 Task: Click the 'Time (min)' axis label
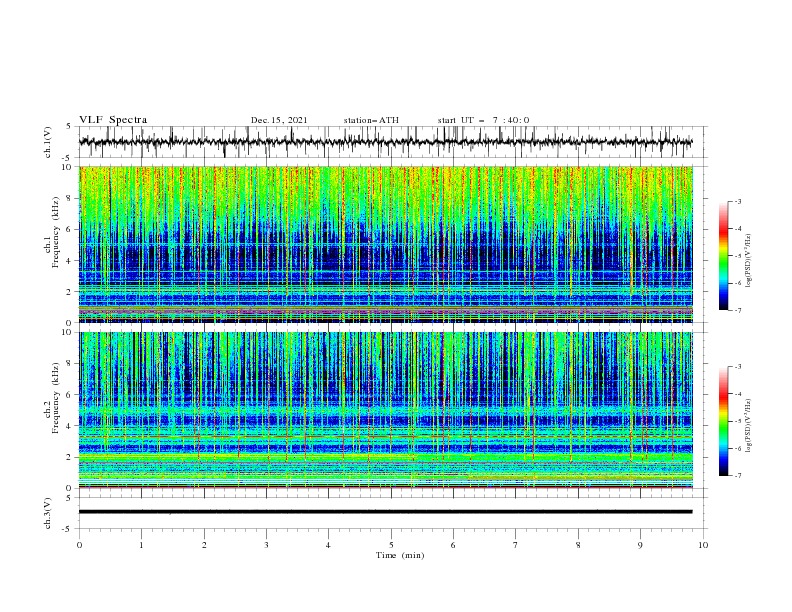click(400, 555)
